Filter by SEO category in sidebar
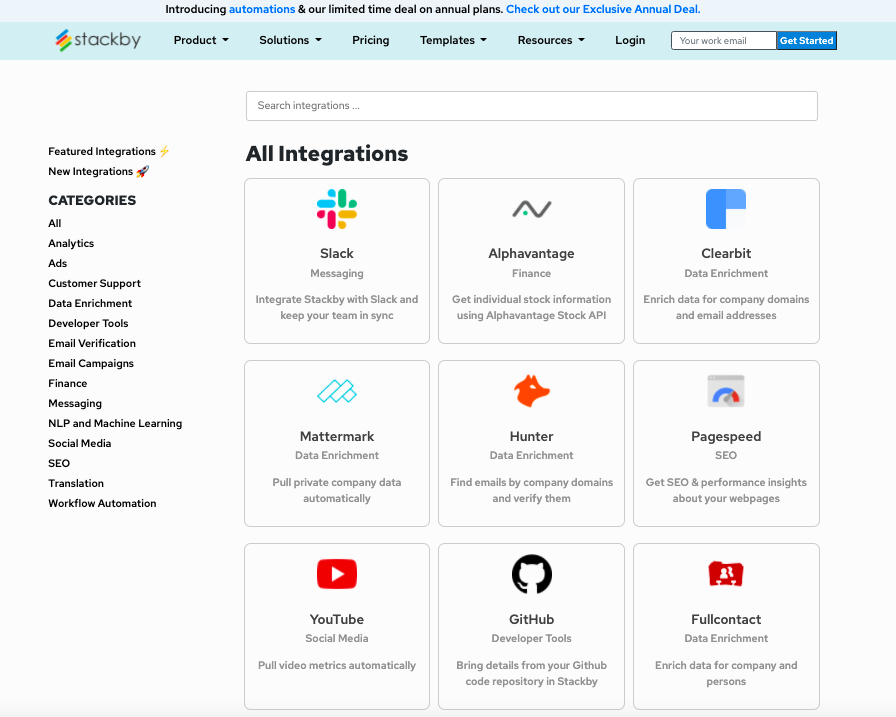The width and height of the screenshot is (896, 717). (x=59, y=463)
